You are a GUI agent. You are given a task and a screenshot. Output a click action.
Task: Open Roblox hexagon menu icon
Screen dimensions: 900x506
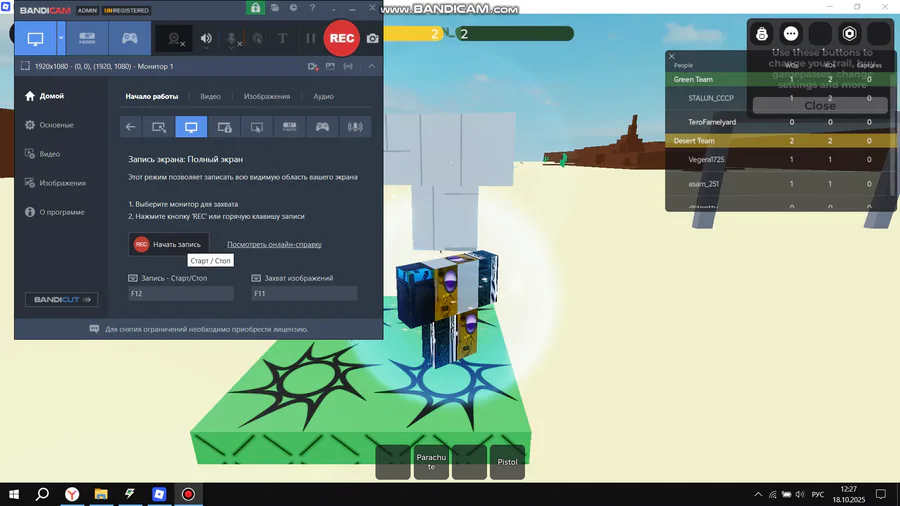(849, 34)
